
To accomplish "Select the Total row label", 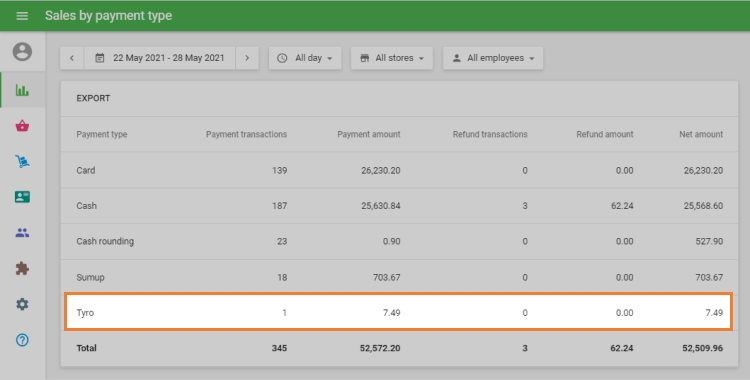I will pyautogui.click(x=87, y=348).
